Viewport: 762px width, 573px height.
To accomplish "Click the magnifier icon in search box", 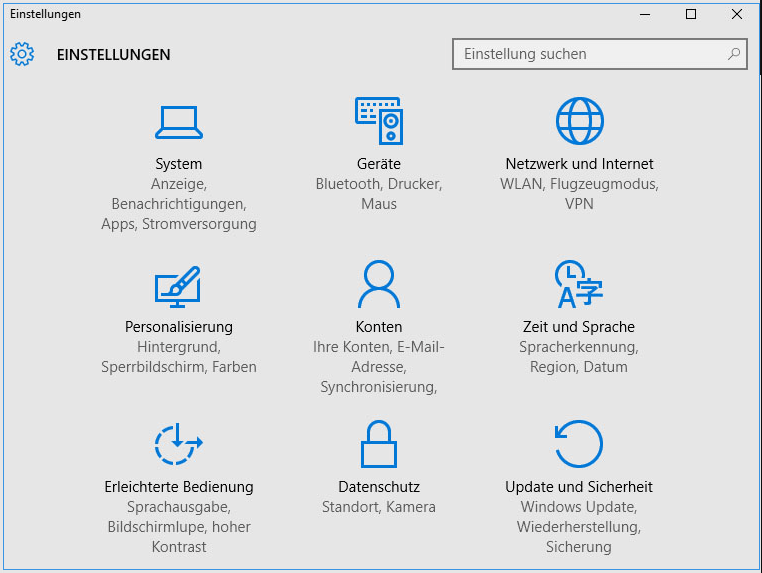I will click(734, 53).
